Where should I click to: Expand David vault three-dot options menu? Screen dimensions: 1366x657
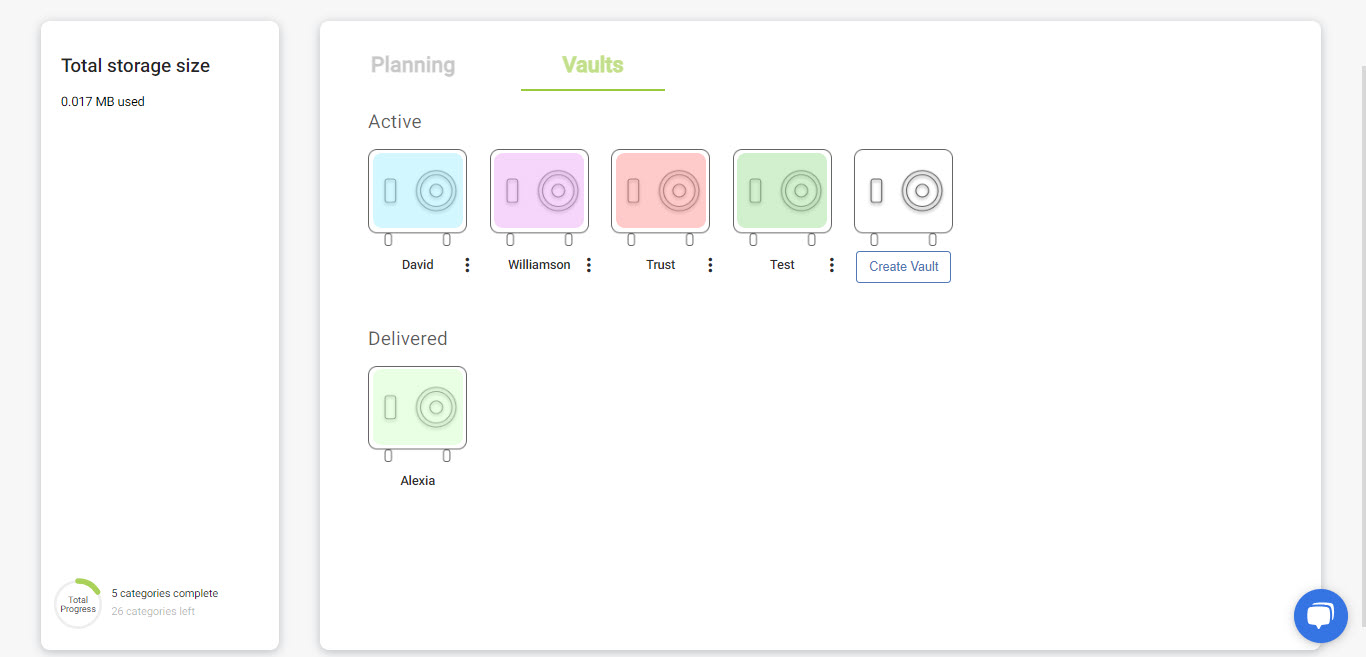pyautogui.click(x=467, y=265)
